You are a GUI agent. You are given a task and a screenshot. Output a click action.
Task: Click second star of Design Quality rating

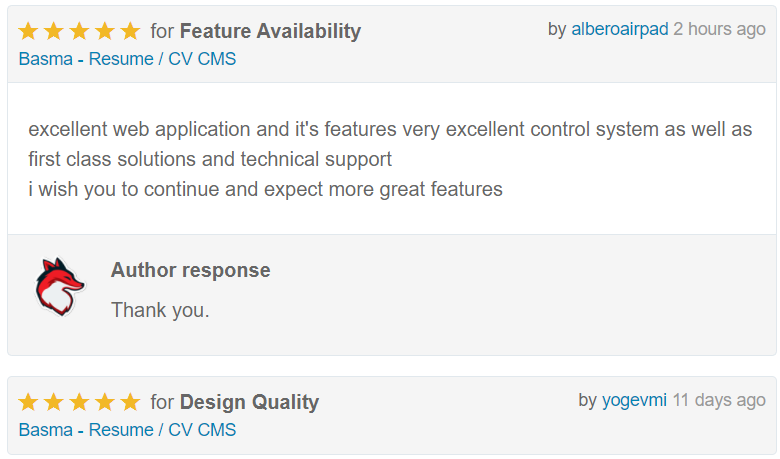pyautogui.click(x=54, y=402)
